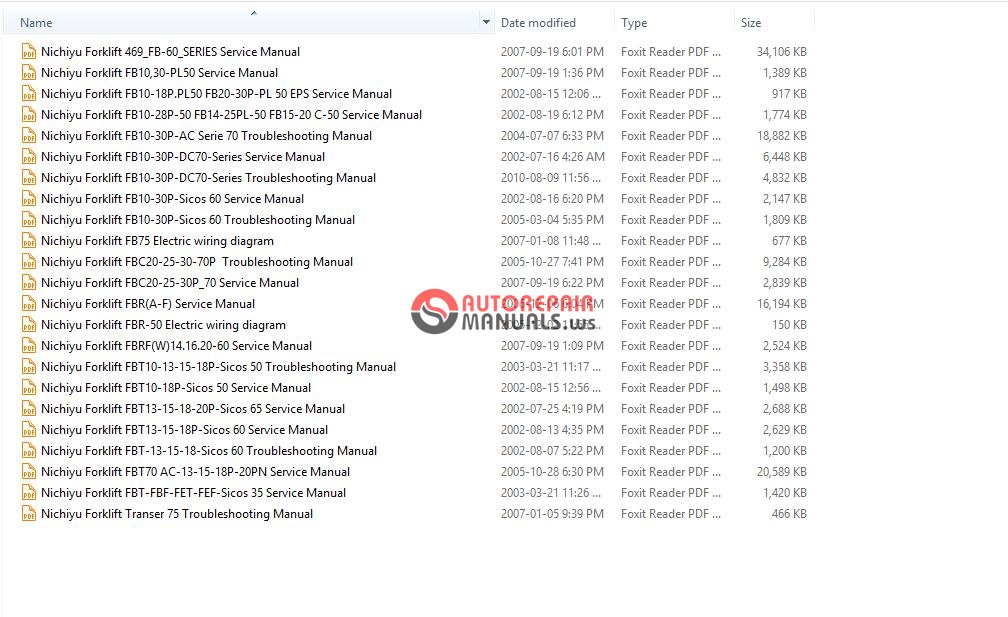The width and height of the screenshot is (1008, 617).
Task: Sort files by Date modified column
Action: click(x=538, y=22)
